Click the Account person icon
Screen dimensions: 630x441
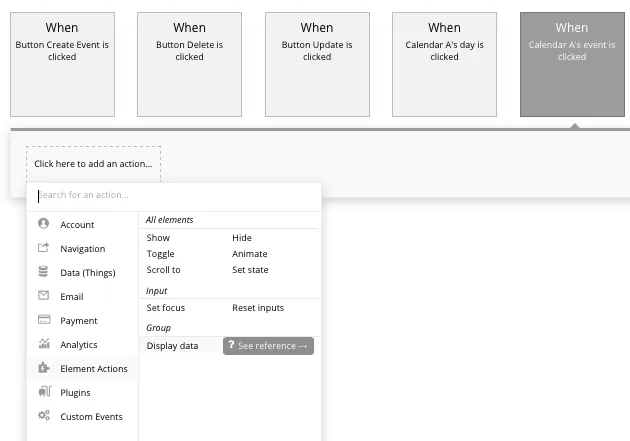pyautogui.click(x=43, y=224)
